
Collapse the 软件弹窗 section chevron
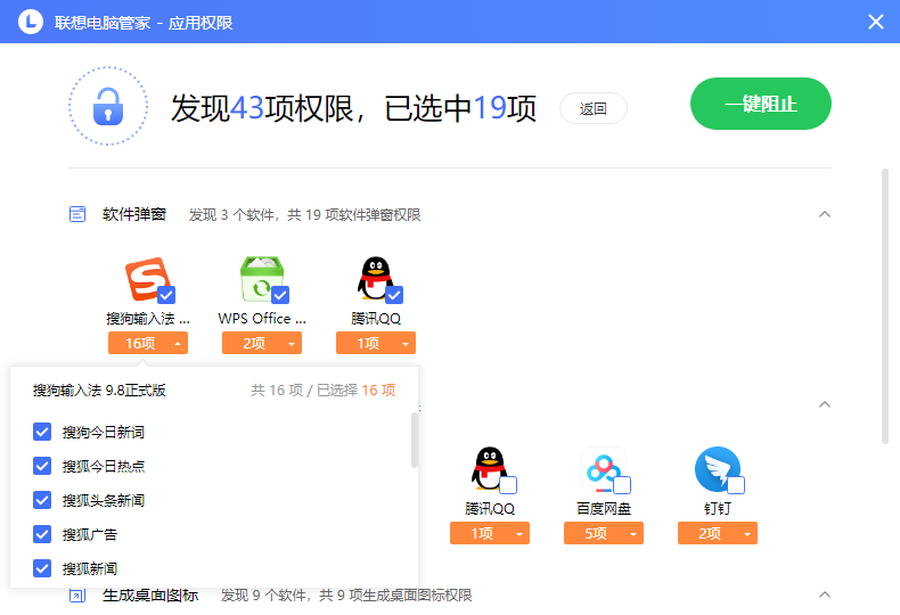[824, 213]
